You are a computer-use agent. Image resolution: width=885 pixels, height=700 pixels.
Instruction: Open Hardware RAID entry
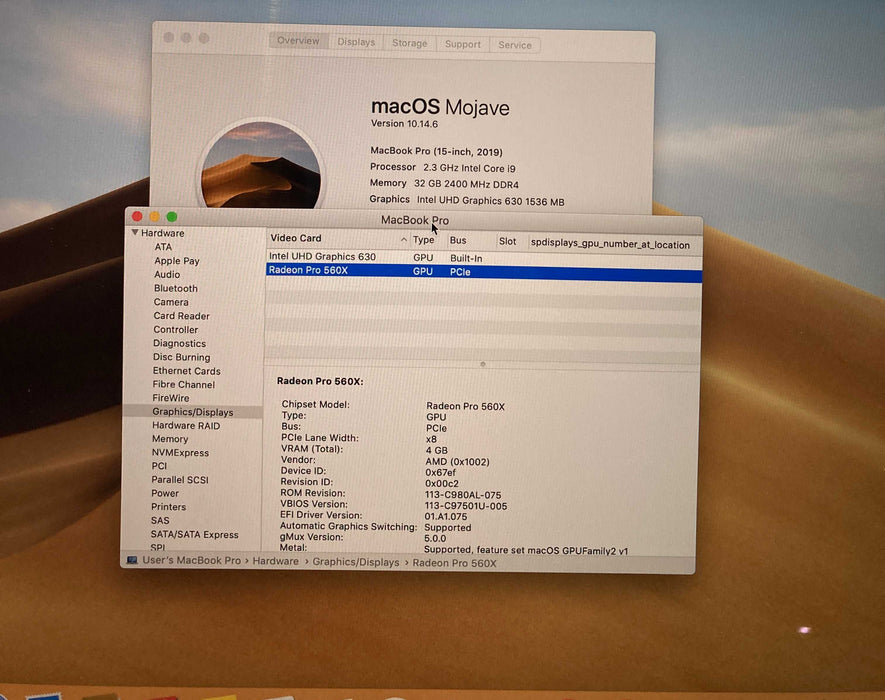pyautogui.click(x=186, y=426)
